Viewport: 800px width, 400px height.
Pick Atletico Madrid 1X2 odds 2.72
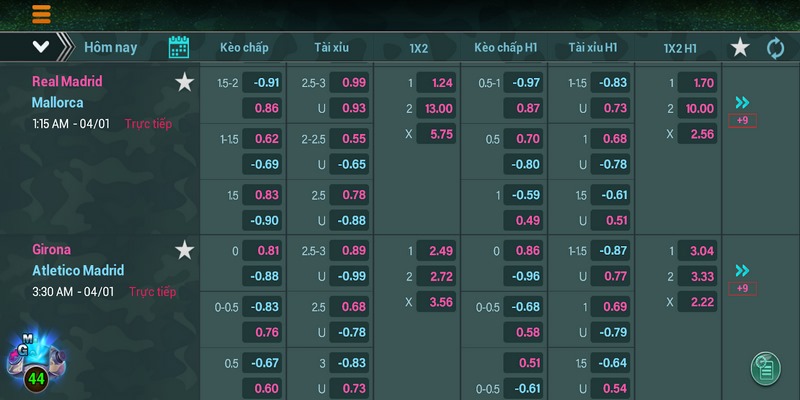[436, 276]
